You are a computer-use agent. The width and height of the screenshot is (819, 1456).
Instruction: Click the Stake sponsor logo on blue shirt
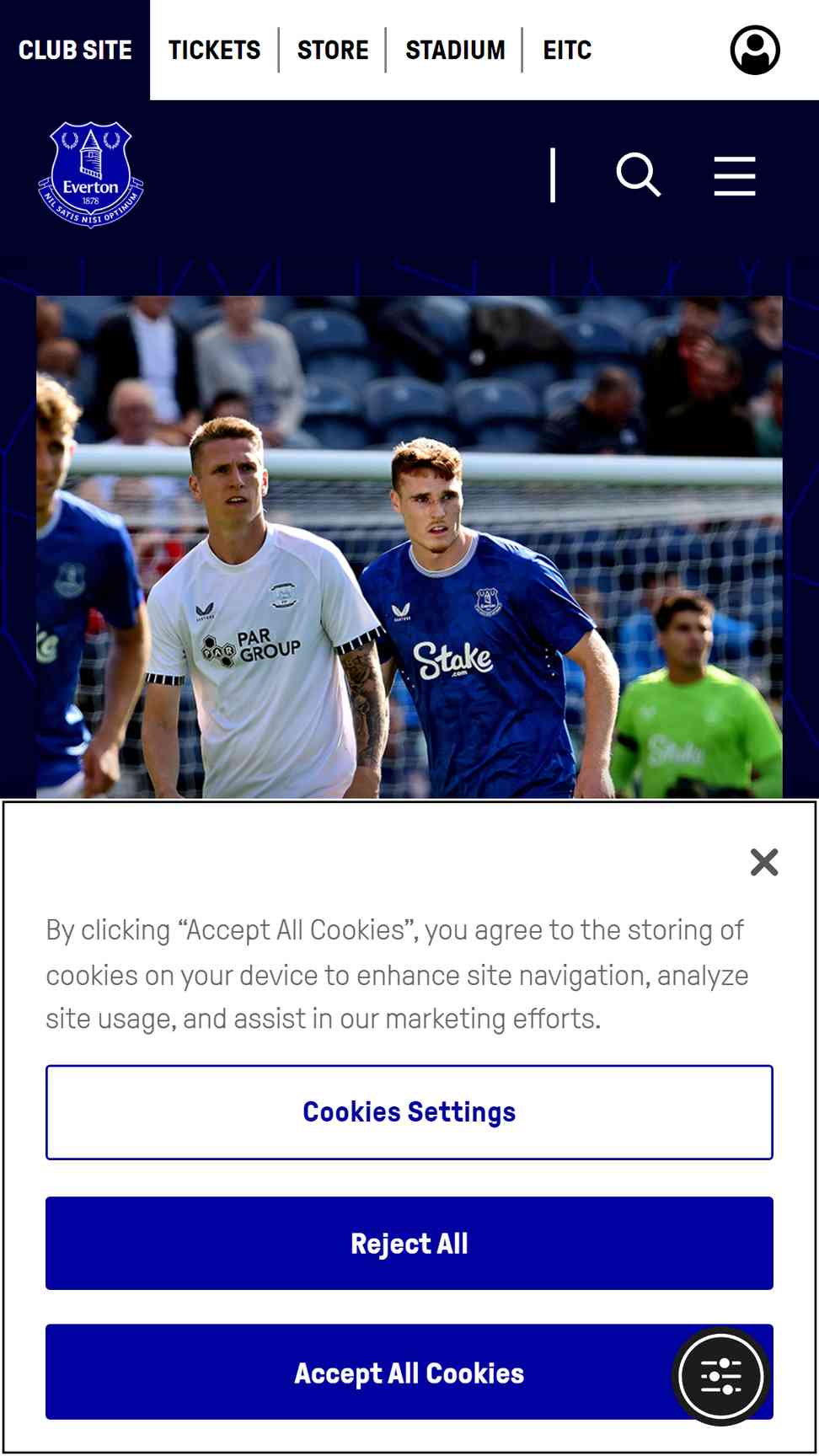click(x=452, y=661)
